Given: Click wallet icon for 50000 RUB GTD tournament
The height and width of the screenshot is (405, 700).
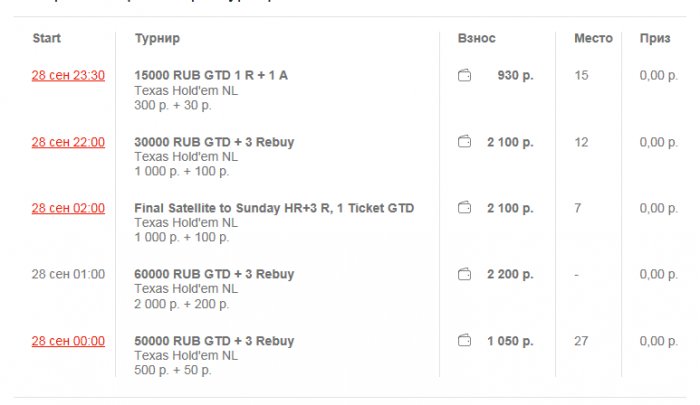Looking at the screenshot, I should click(465, 341).
